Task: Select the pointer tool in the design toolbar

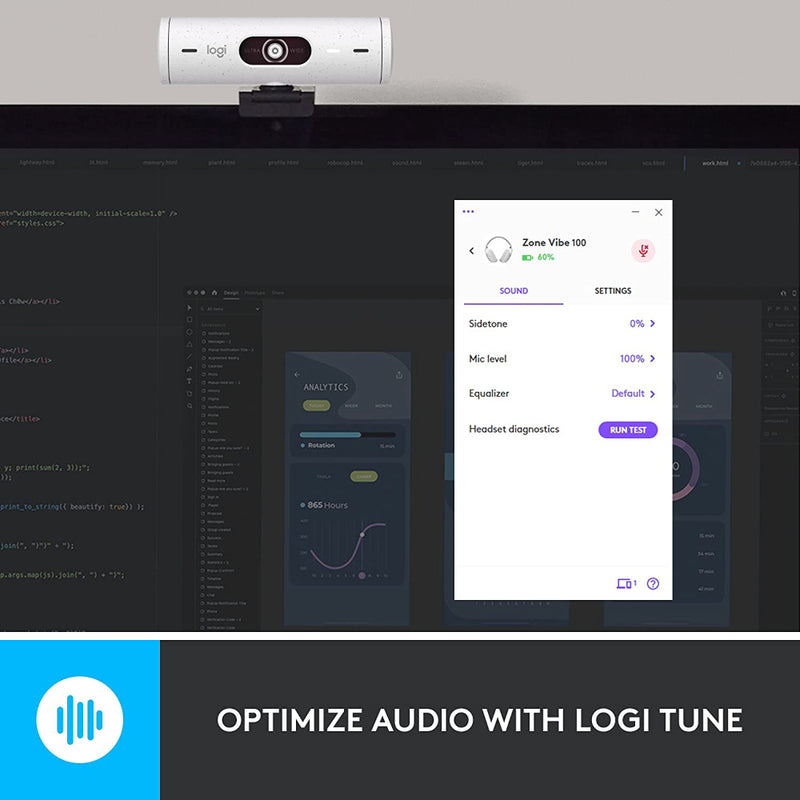Action: point(190,308)
